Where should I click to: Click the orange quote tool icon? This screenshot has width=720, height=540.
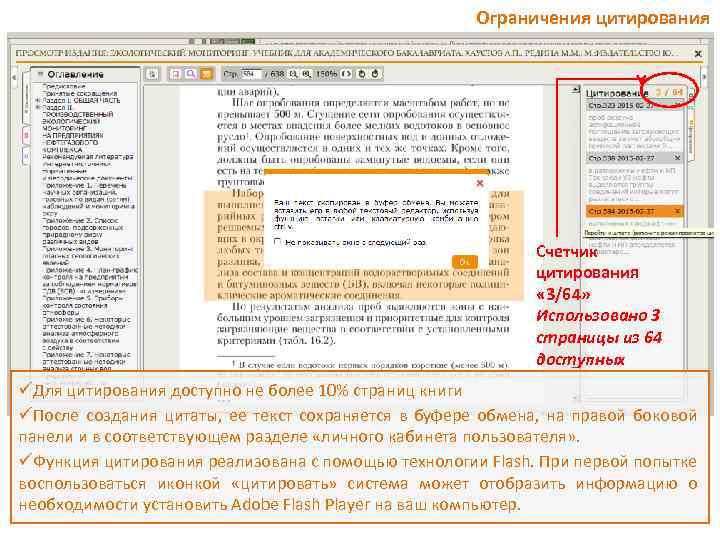(207, 74)
